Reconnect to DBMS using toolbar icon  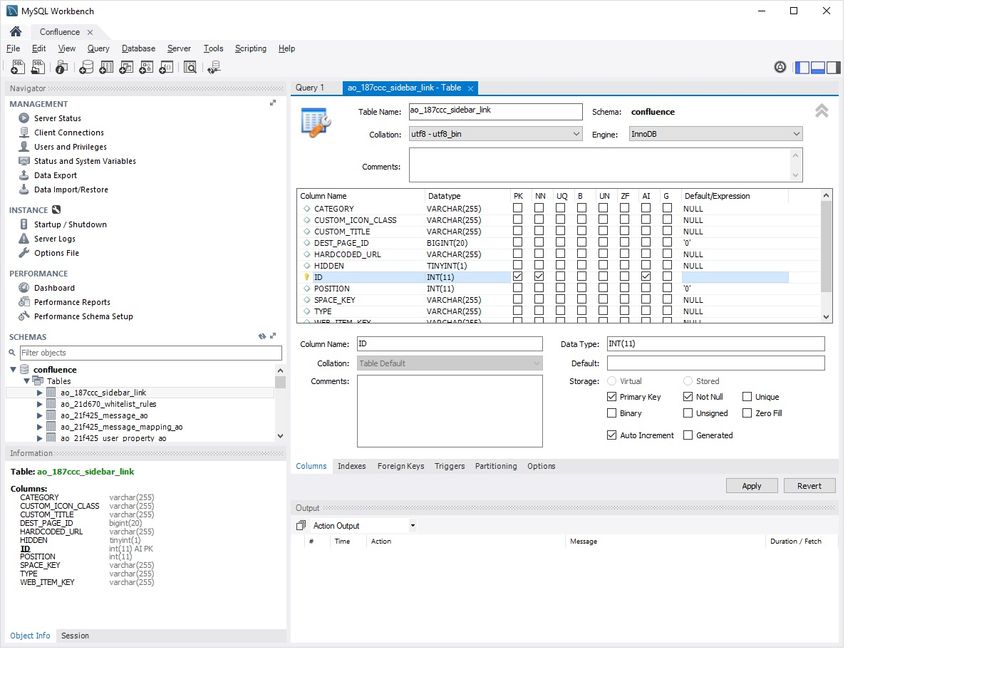pyautogui.click(x=214, y=67)
